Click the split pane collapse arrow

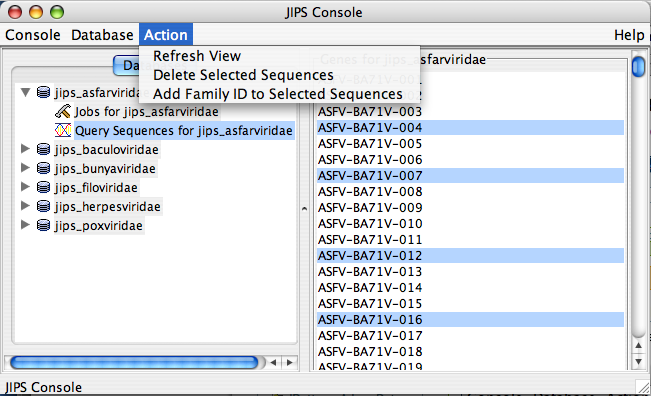(x=304, y=209)
